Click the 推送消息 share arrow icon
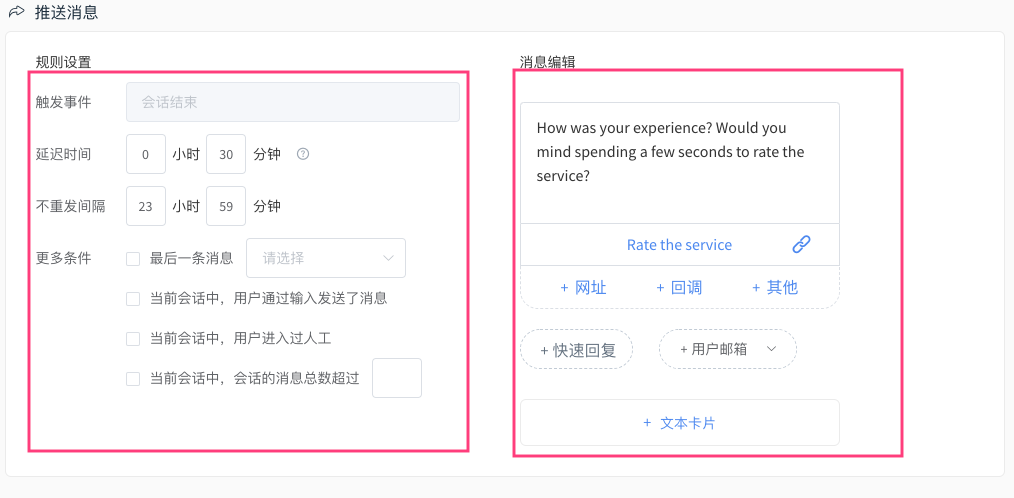Viewport: 1014px width, 498px height. click(16, 11)
